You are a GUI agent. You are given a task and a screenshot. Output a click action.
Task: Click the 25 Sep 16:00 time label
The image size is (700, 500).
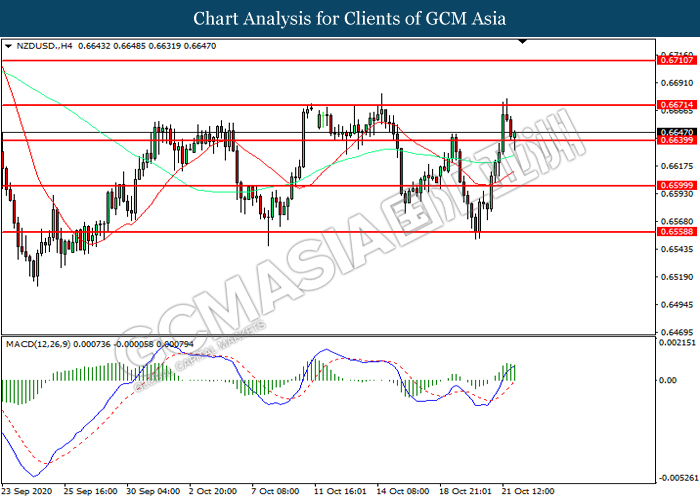tap(91, 492)
